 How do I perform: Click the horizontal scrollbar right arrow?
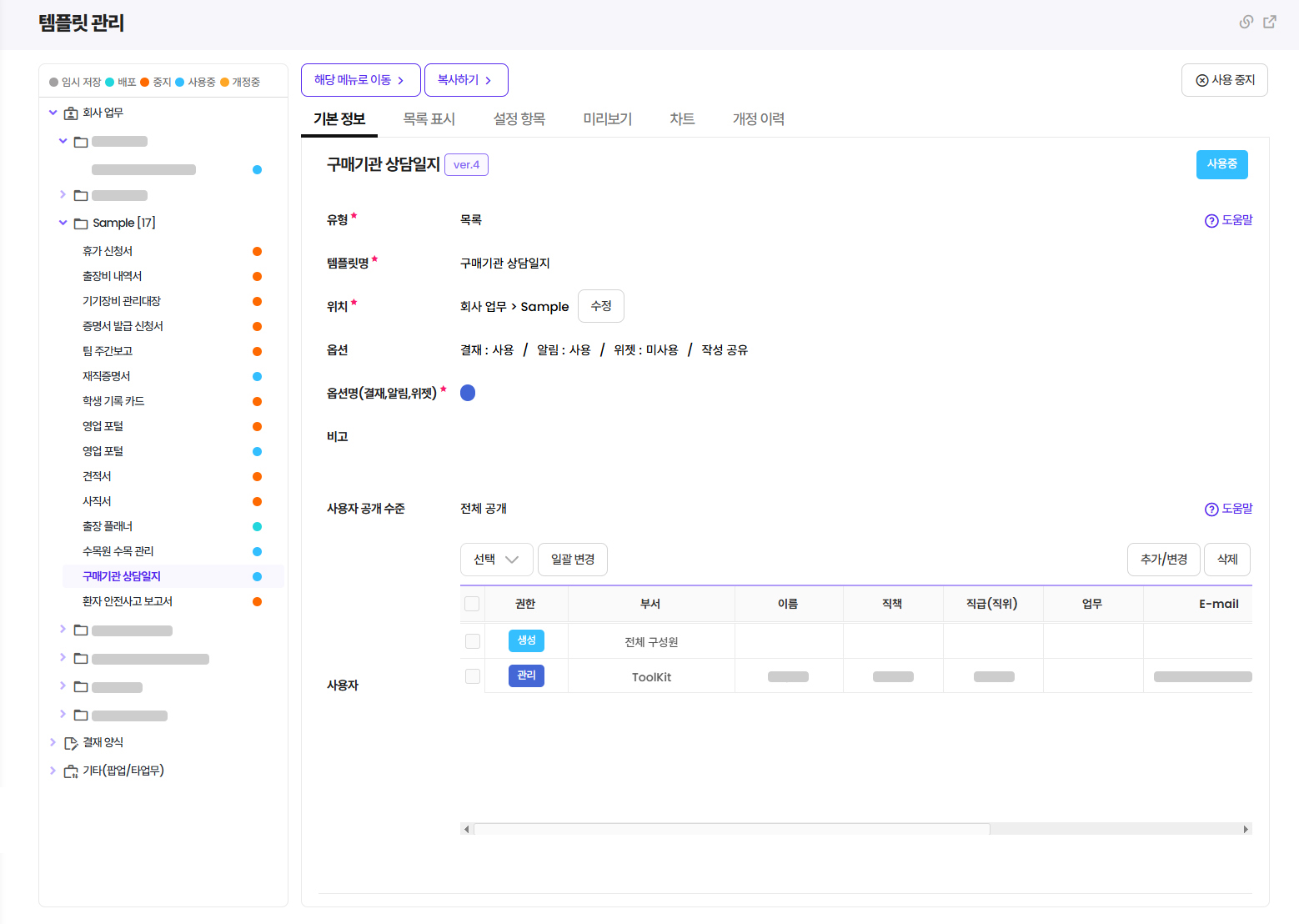click(1246, 829)
